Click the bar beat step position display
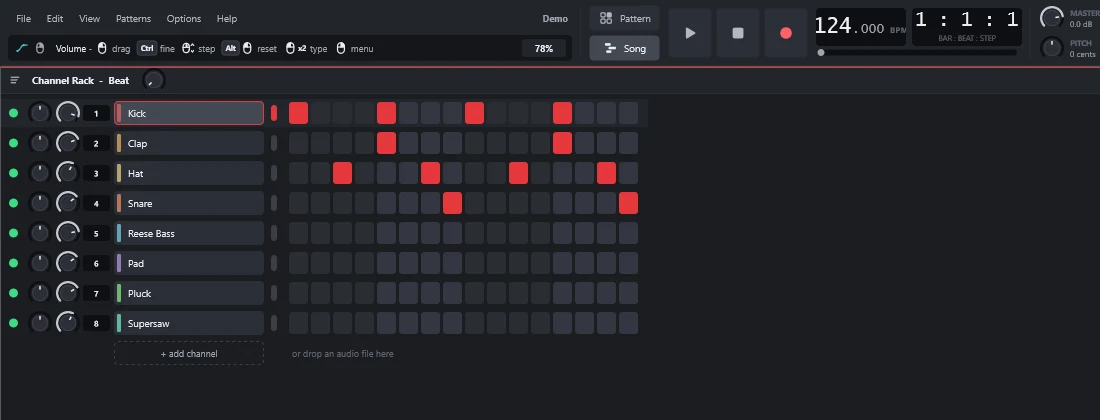This screenshot has height=420, width=1100. pos(967,27)
